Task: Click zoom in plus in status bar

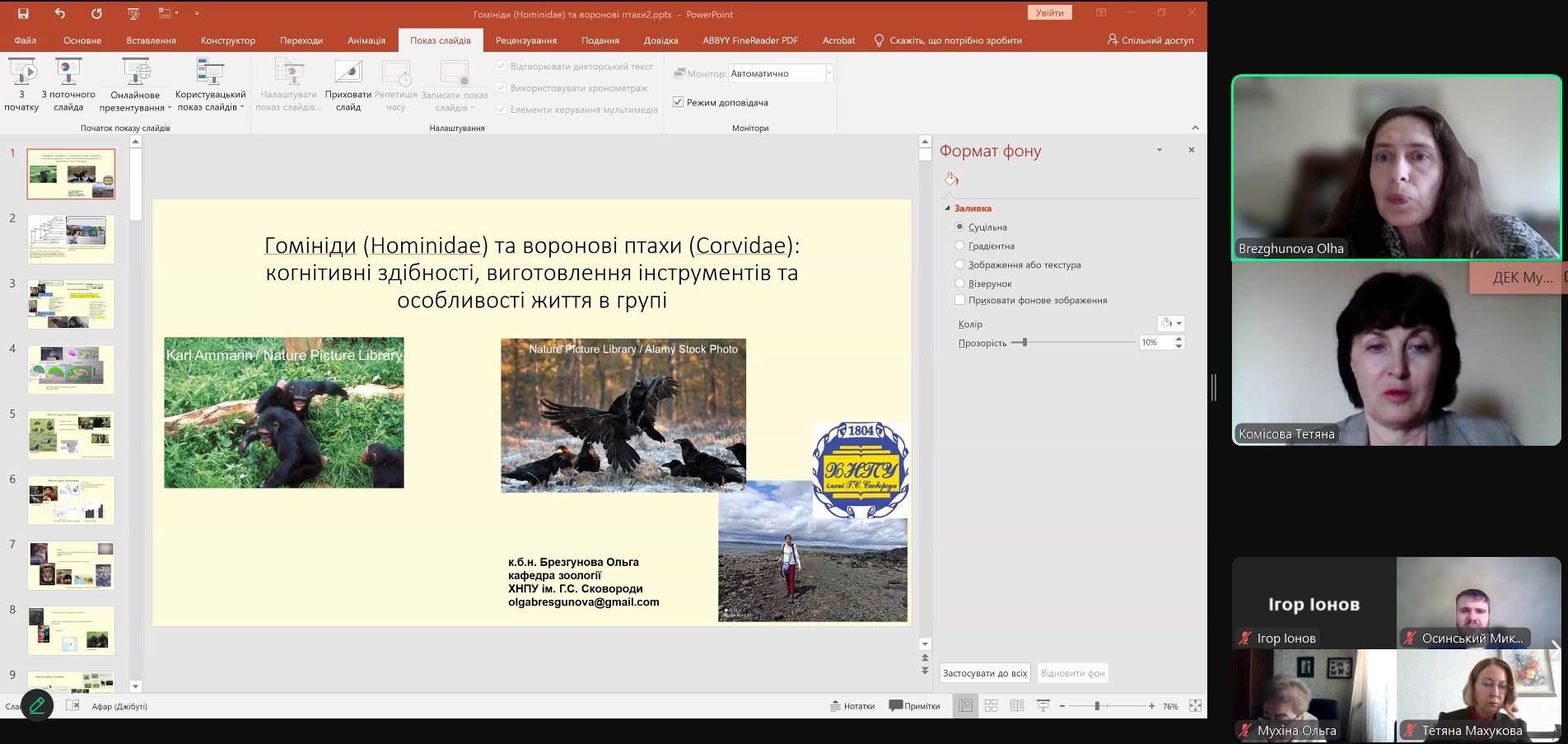Action: point(1151,706)
